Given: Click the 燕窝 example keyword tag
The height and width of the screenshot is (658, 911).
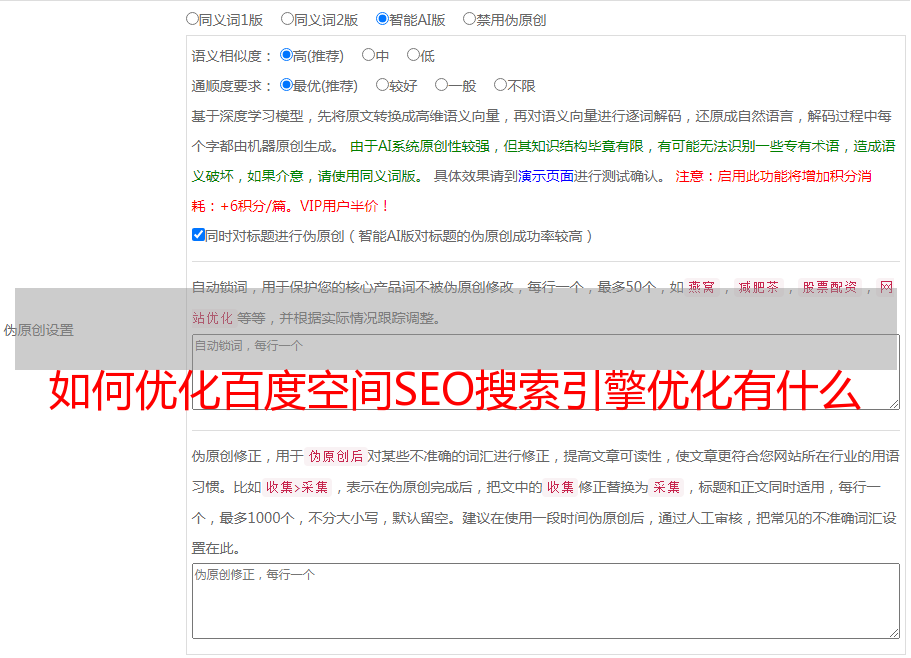Looking at the screenshot, I should click(701, 287).
